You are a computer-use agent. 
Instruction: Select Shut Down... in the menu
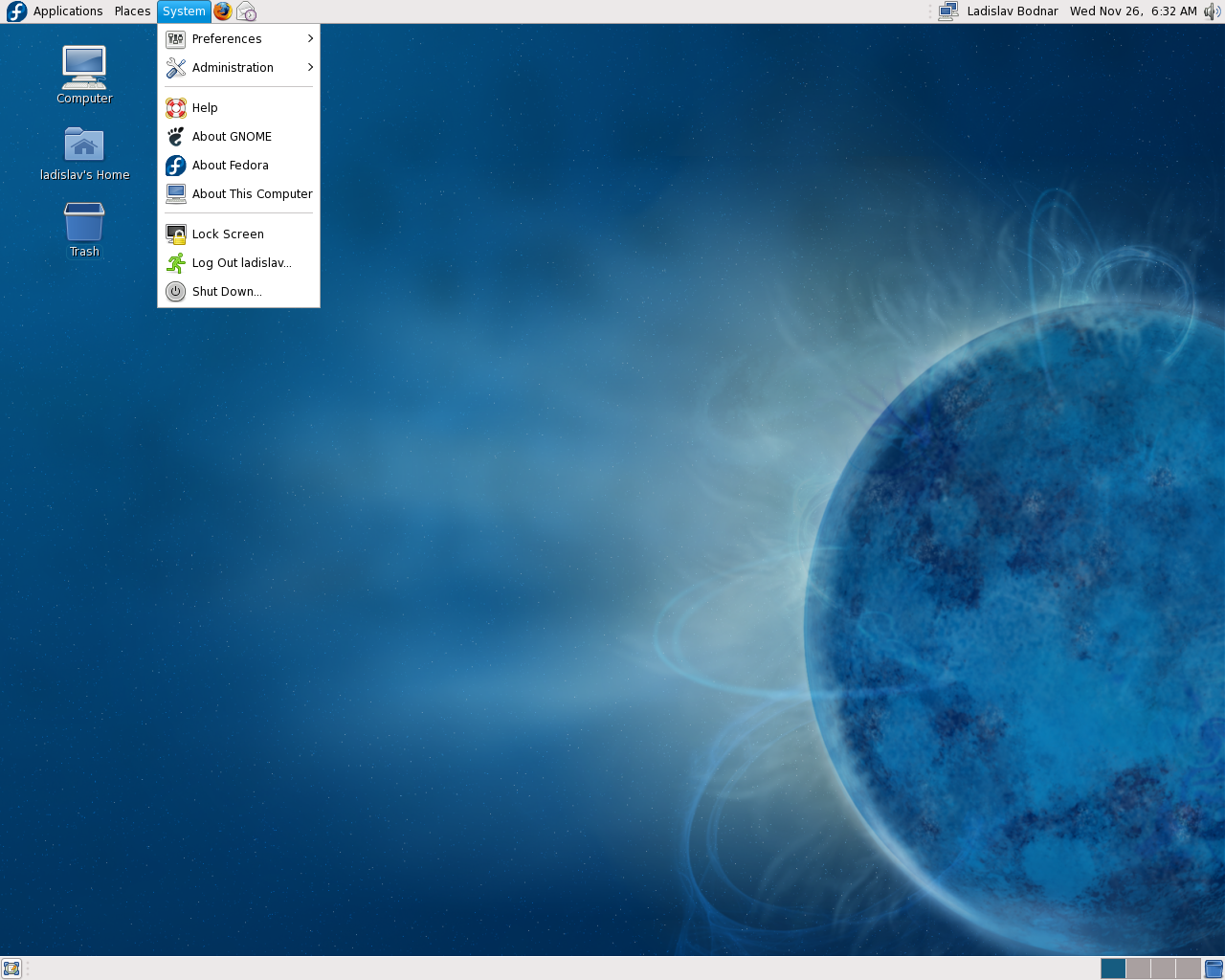tap(238, 292)
